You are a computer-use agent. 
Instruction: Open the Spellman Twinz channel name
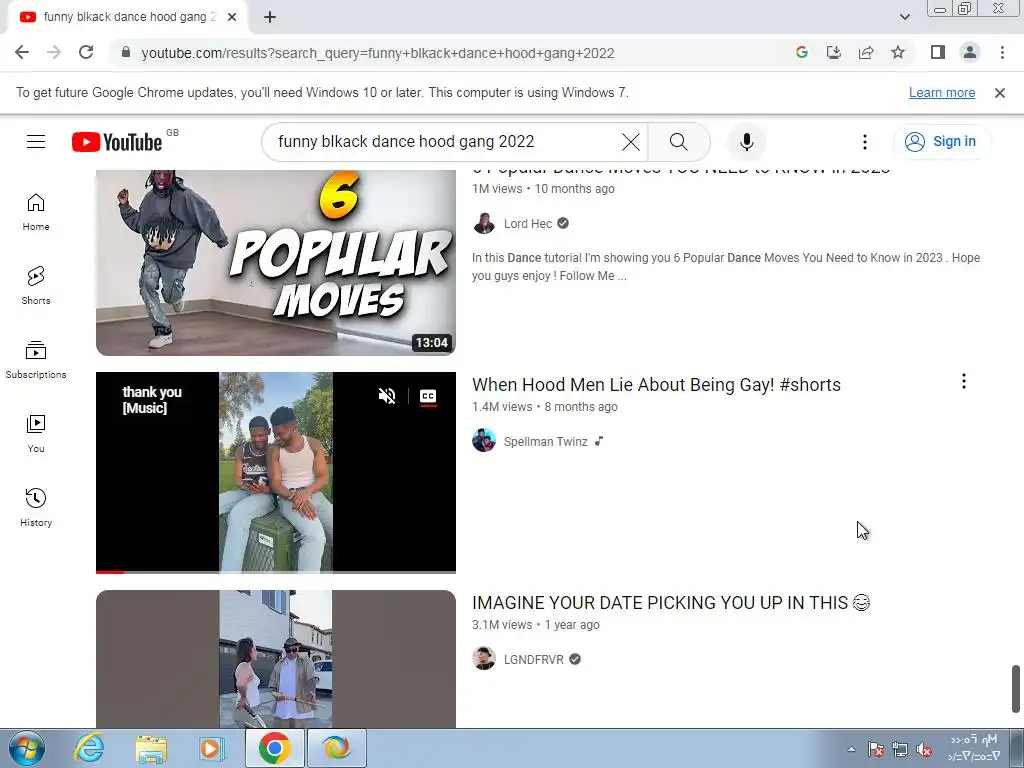pos(545,441)
